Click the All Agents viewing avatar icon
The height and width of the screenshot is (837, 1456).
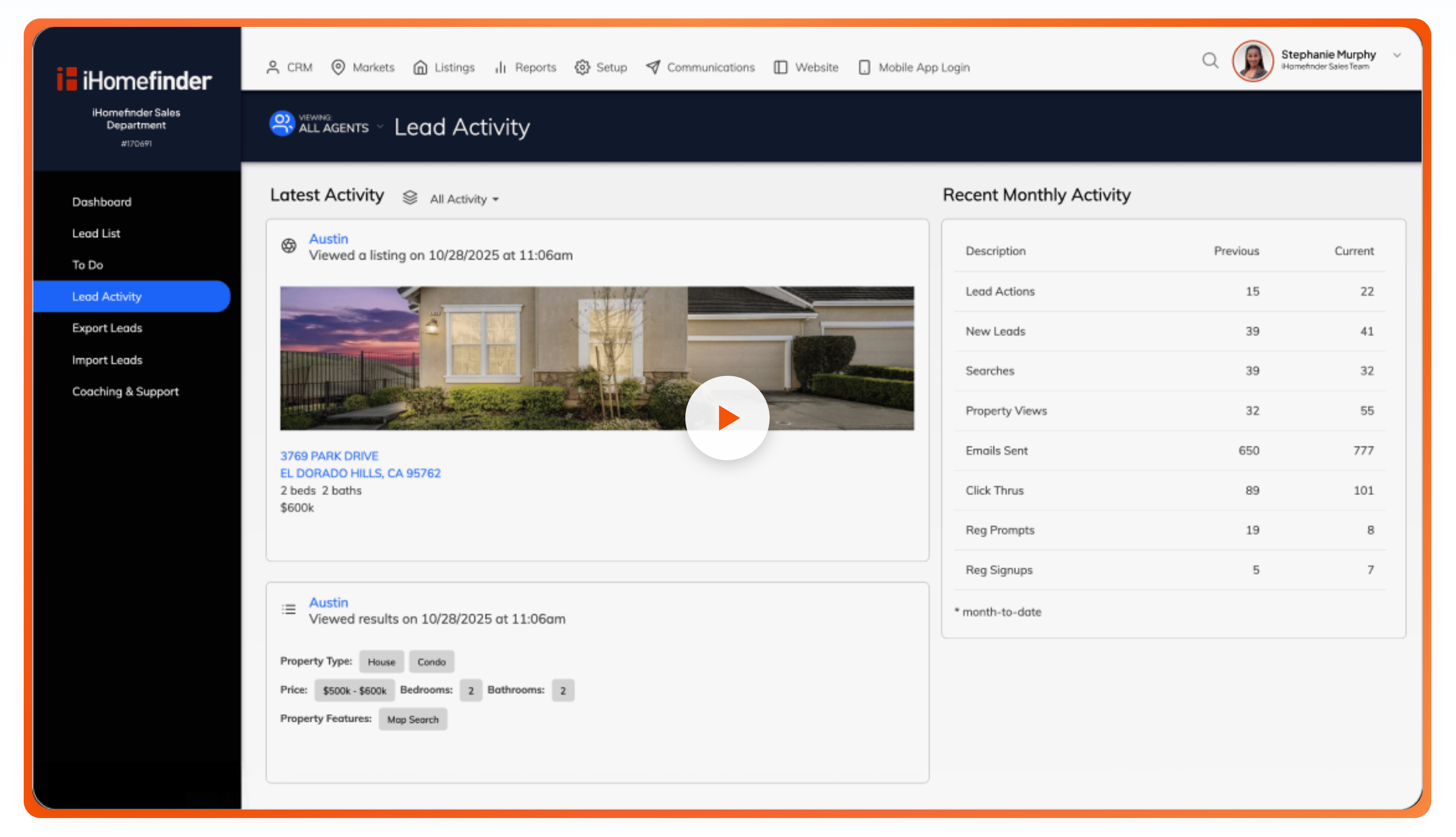(x=281, y=123)
